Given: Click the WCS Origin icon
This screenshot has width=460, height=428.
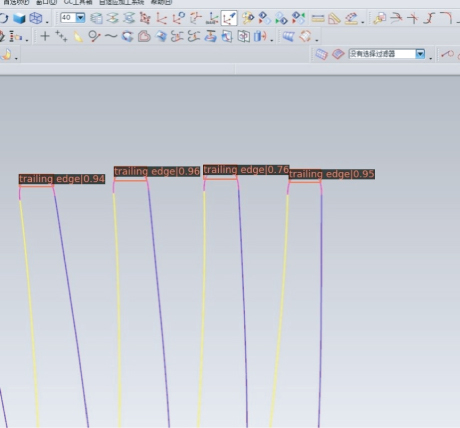Looking at the screenshot, I should 162,18.
